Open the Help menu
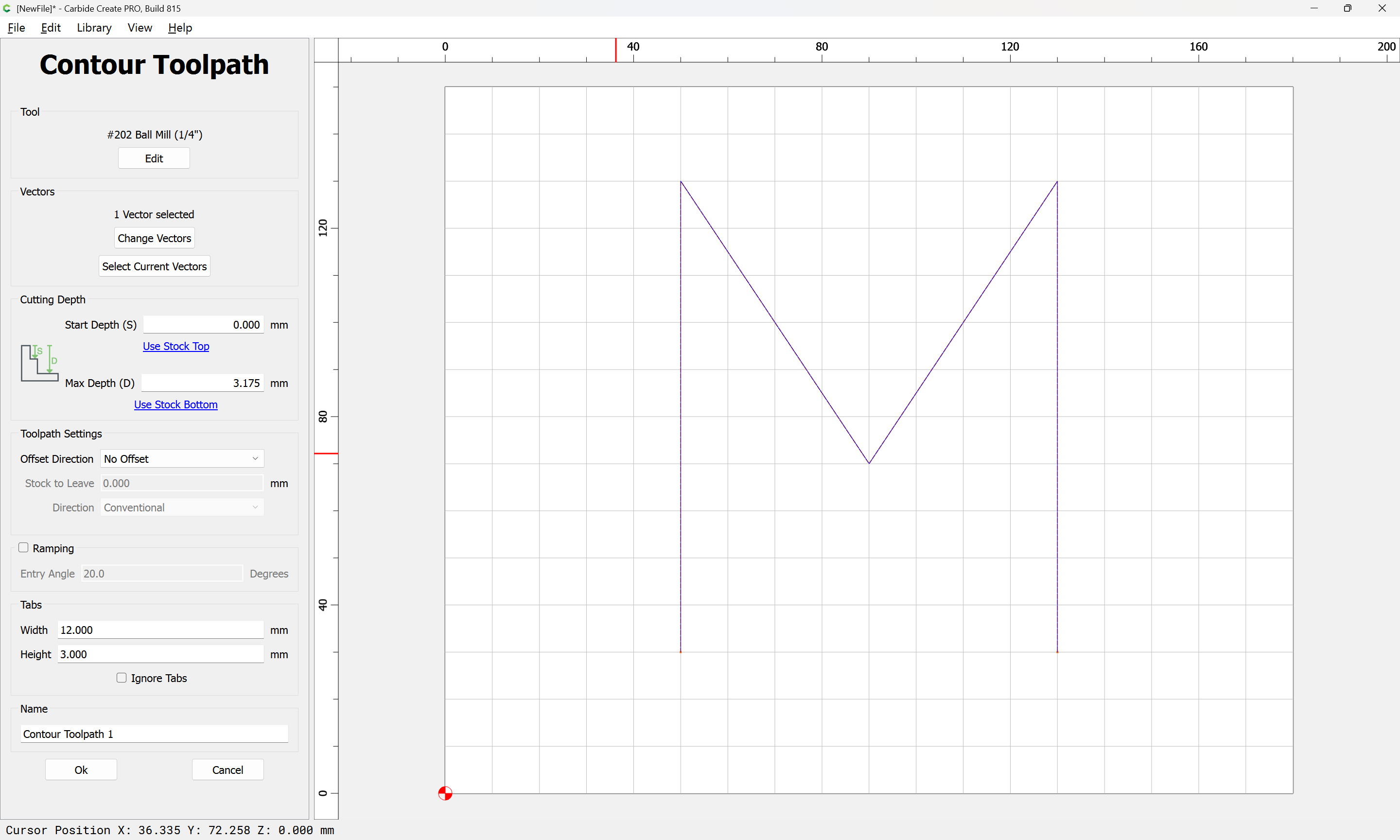 180,28
